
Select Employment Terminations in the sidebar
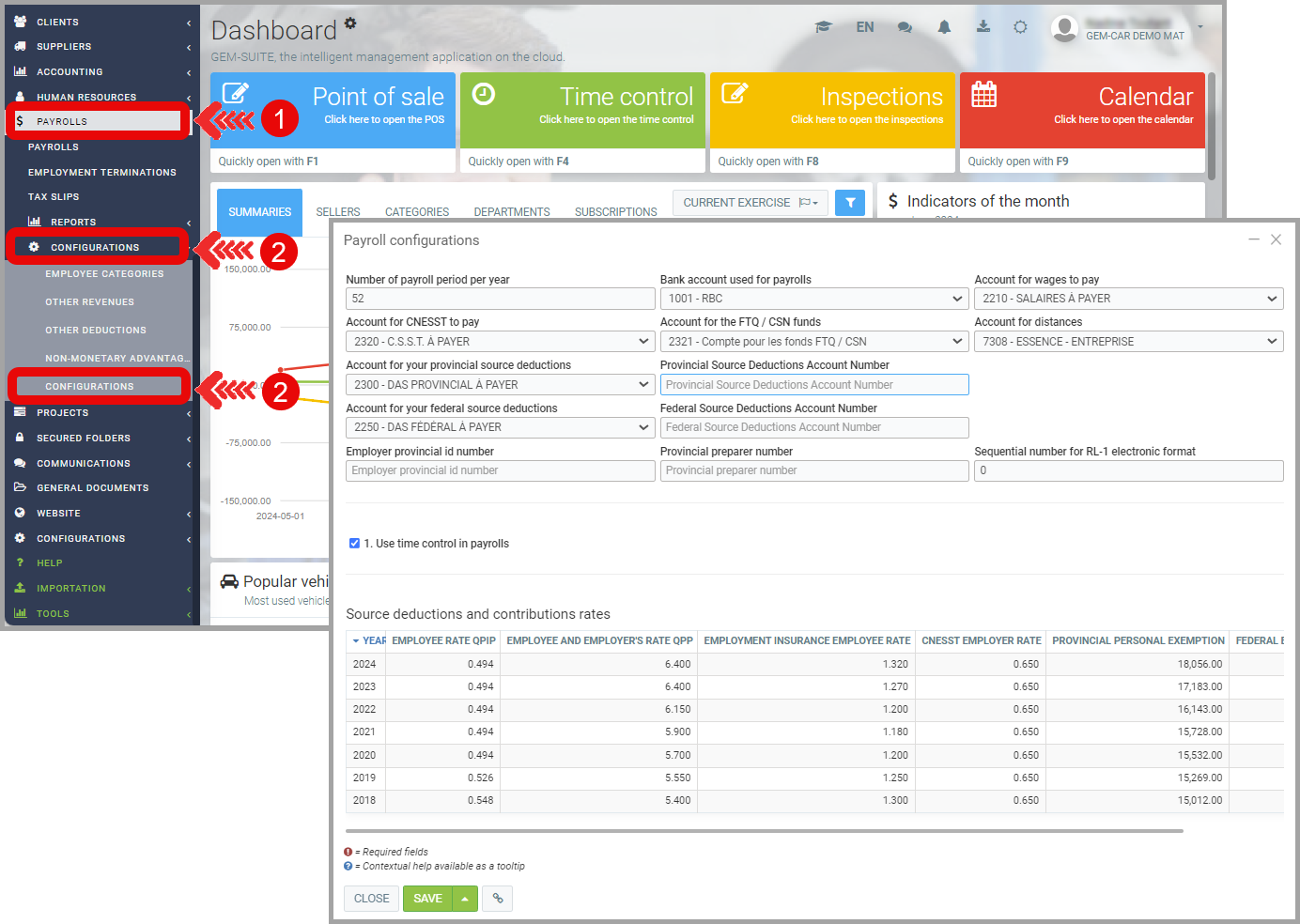tap(101, 173)
